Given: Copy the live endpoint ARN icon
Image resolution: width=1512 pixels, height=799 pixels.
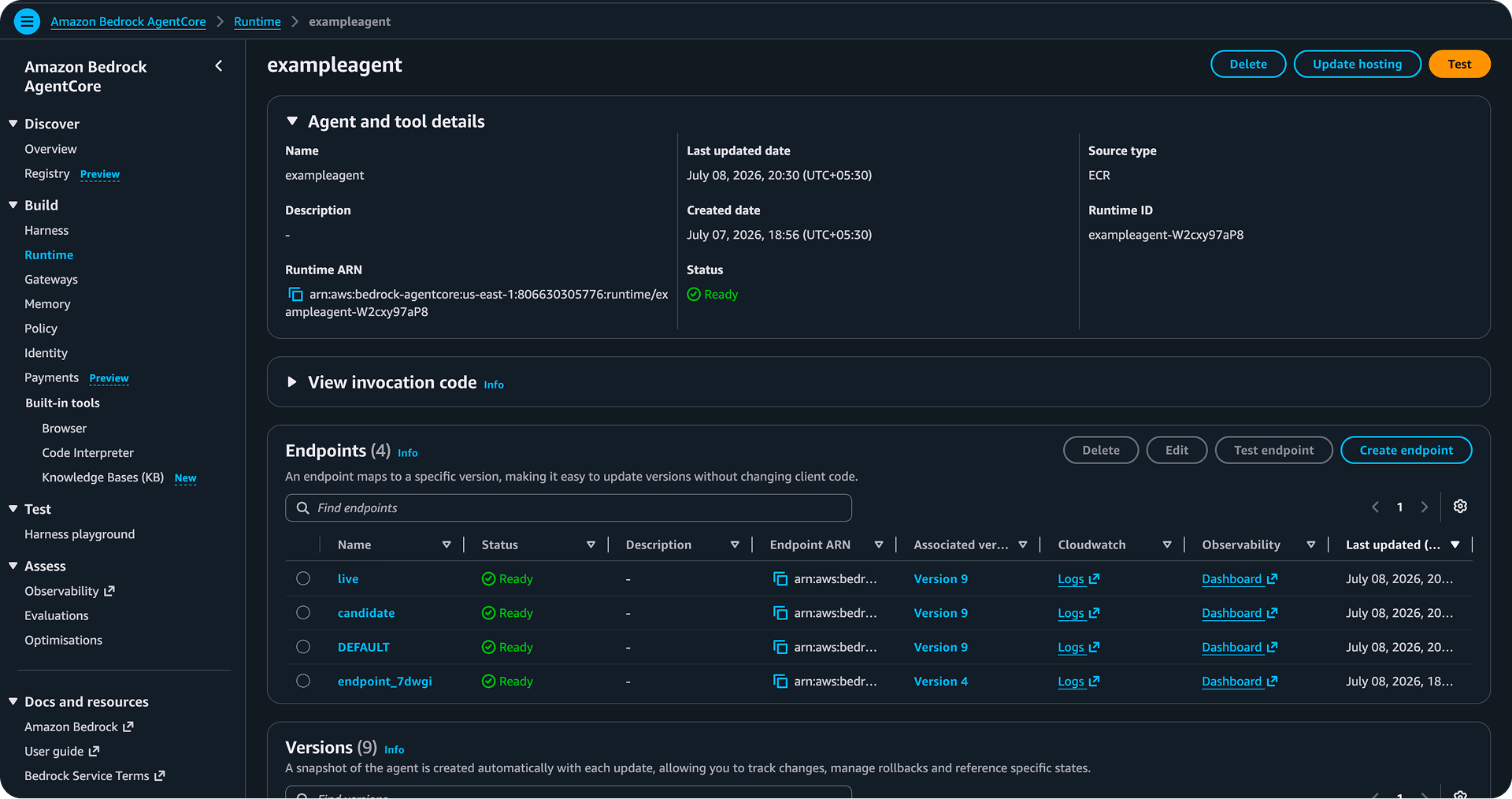Looking at the screenshot, I should pyautogui.click(x=780, y=579).
